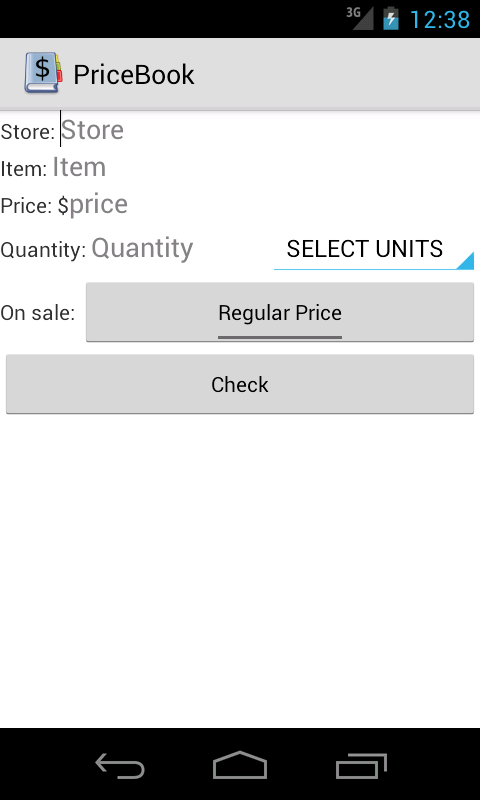Tap the "Store:" label
This screenshot has height=800, width=480.
point(28,132)
